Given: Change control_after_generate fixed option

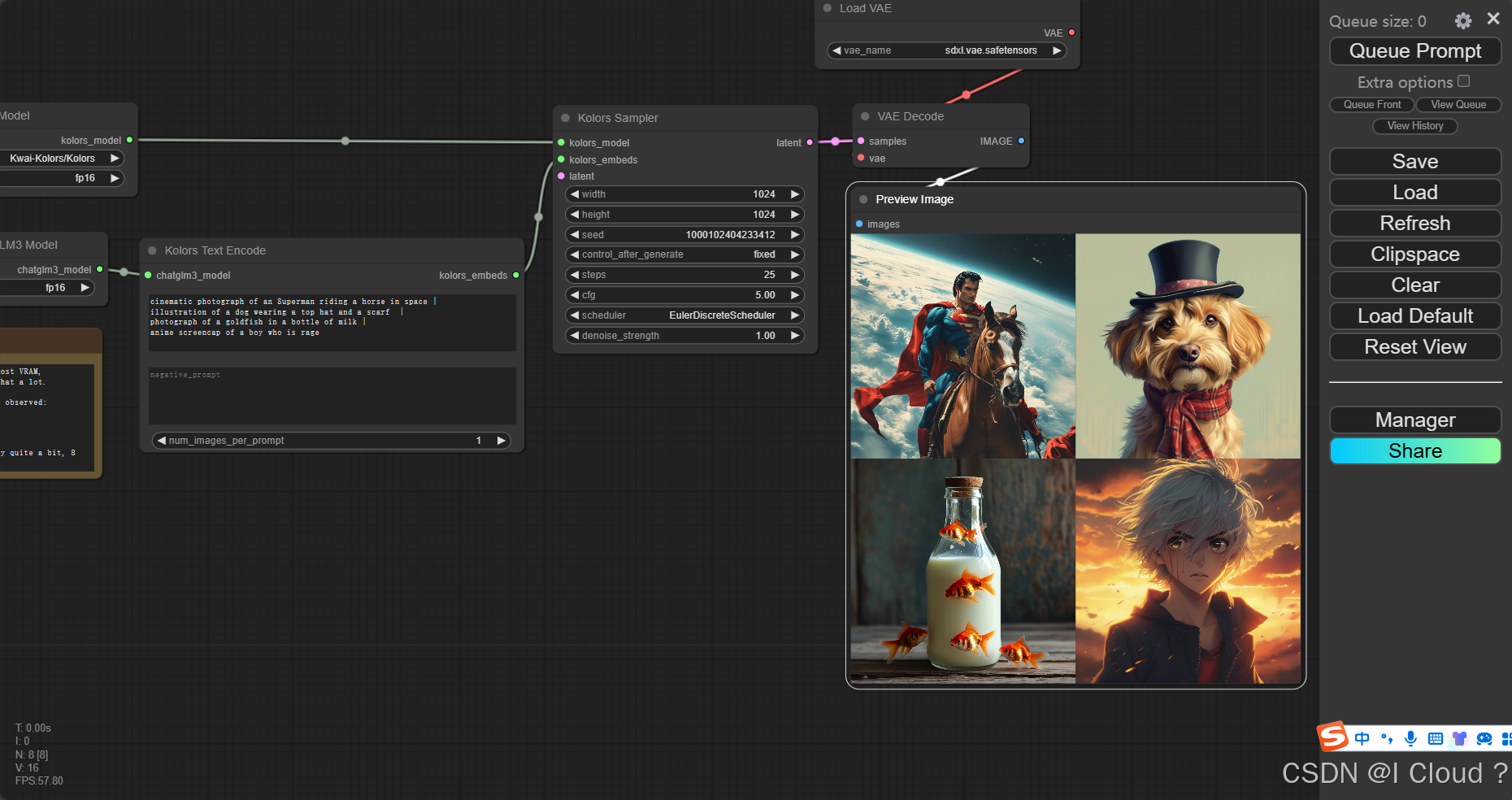Looking at the screenshot, I should [x=684, y=254].
